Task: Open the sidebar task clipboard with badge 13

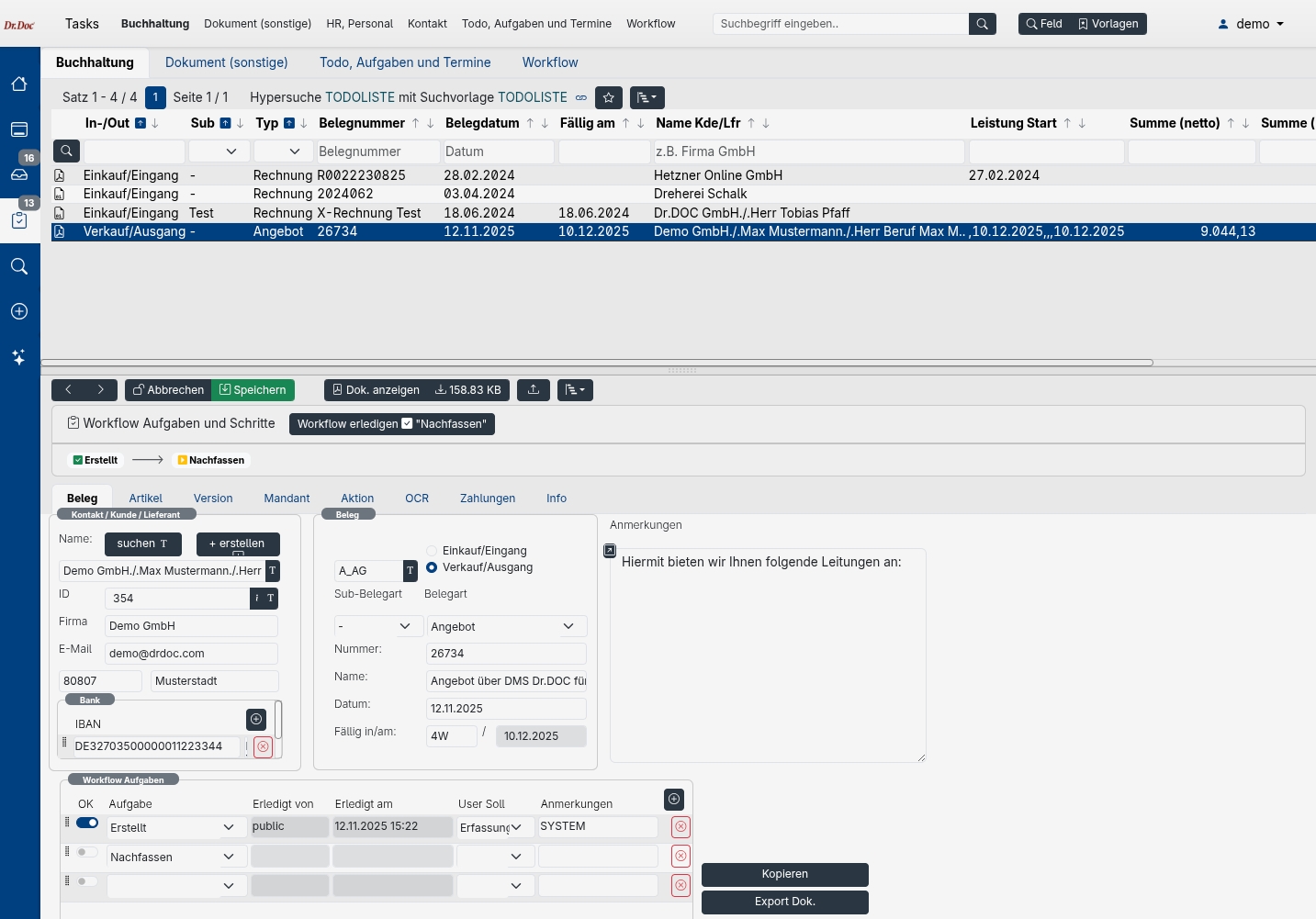Action: [19, 220]
